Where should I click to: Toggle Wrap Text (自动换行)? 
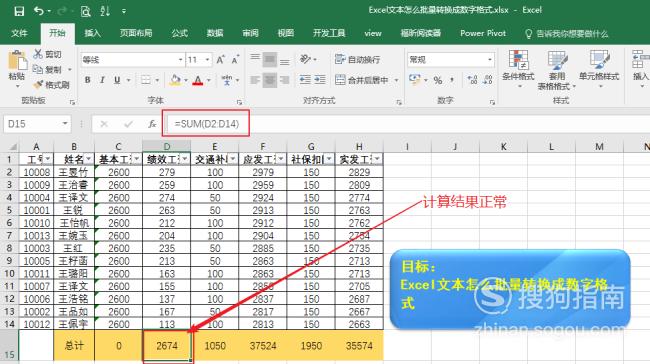[357, 60]
